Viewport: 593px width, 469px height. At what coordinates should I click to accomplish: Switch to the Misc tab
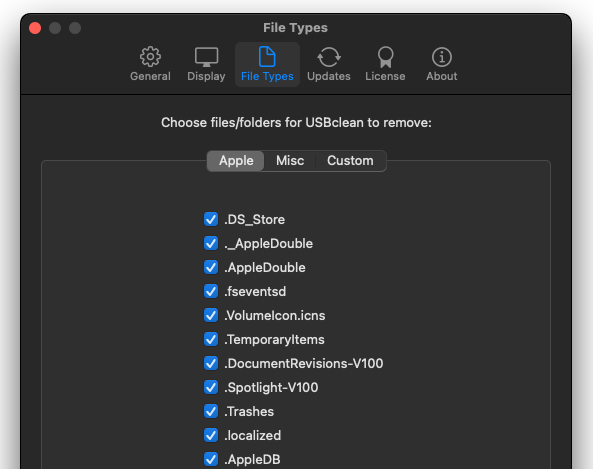(x=290, y=161)
